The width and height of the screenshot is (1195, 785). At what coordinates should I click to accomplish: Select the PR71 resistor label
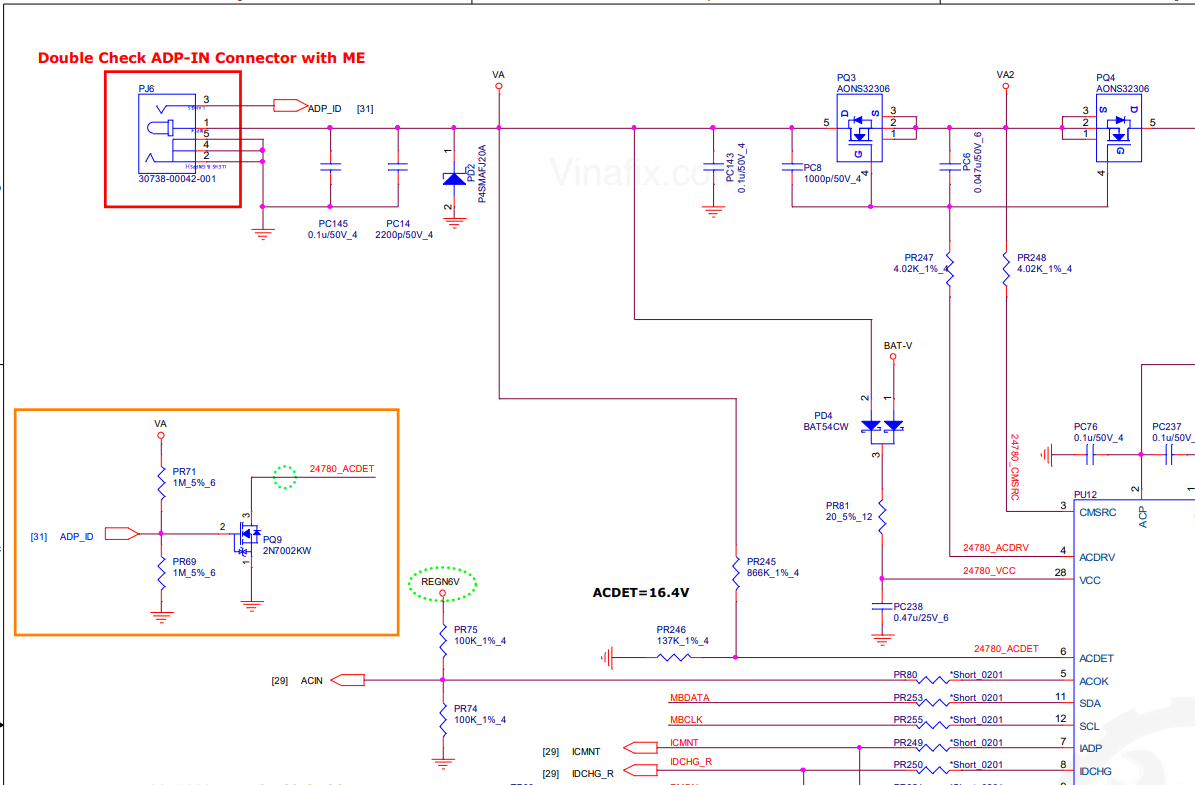184,472
